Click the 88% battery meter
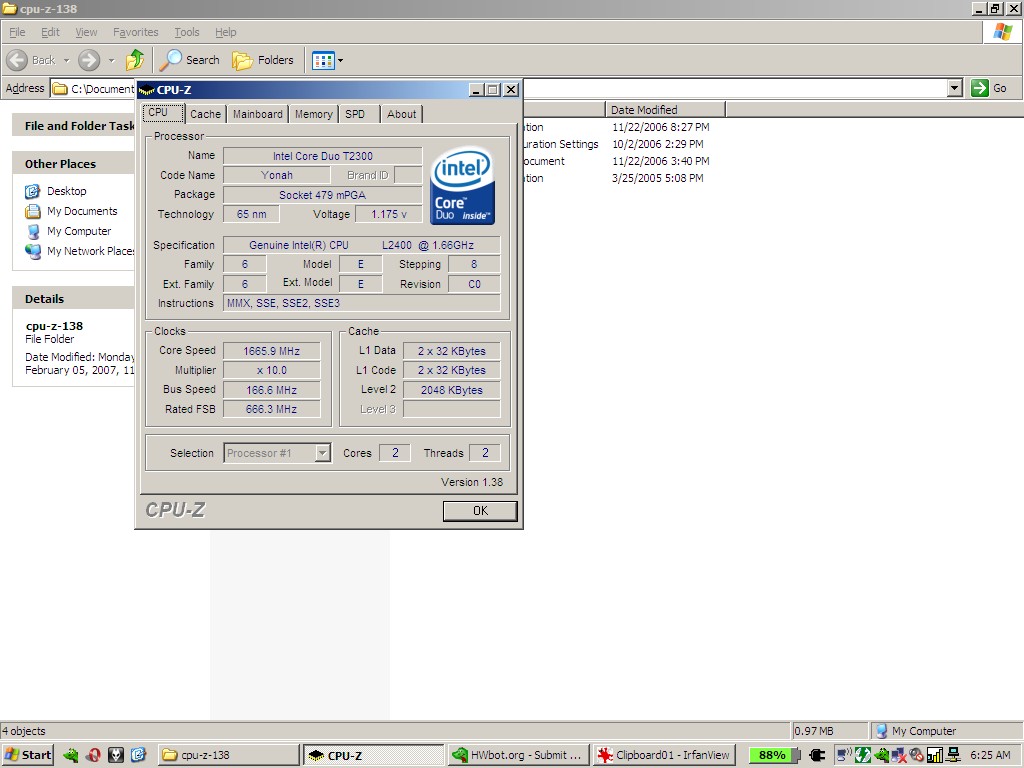1024x768 pixels. 775,755
